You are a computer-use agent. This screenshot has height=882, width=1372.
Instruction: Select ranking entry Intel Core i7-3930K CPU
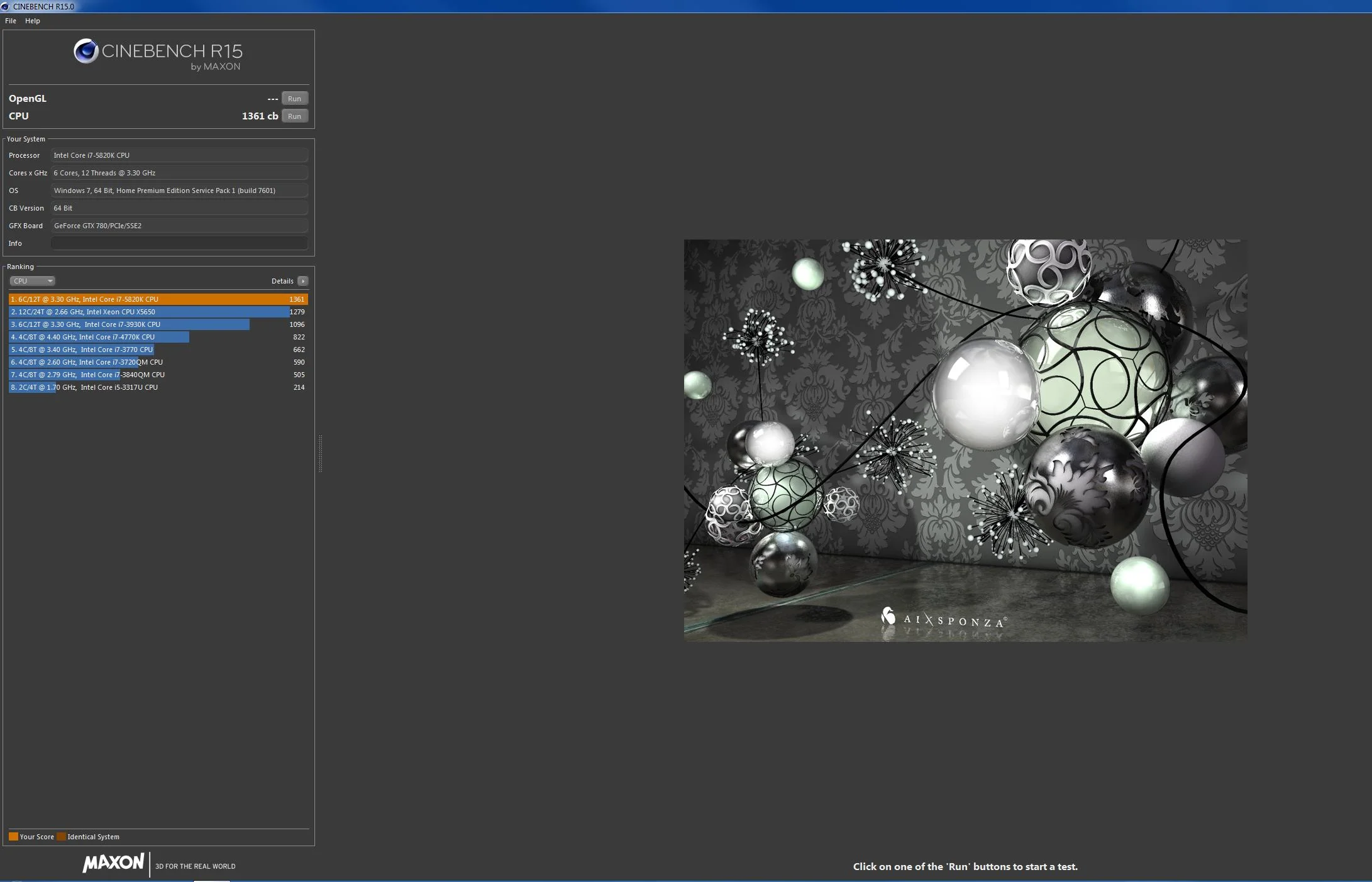coord(158,324)
